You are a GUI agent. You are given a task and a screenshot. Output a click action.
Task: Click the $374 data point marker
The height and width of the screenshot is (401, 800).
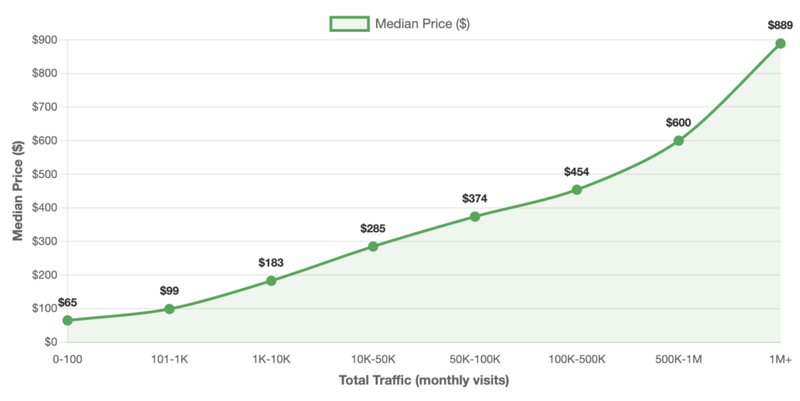(475, 216)
